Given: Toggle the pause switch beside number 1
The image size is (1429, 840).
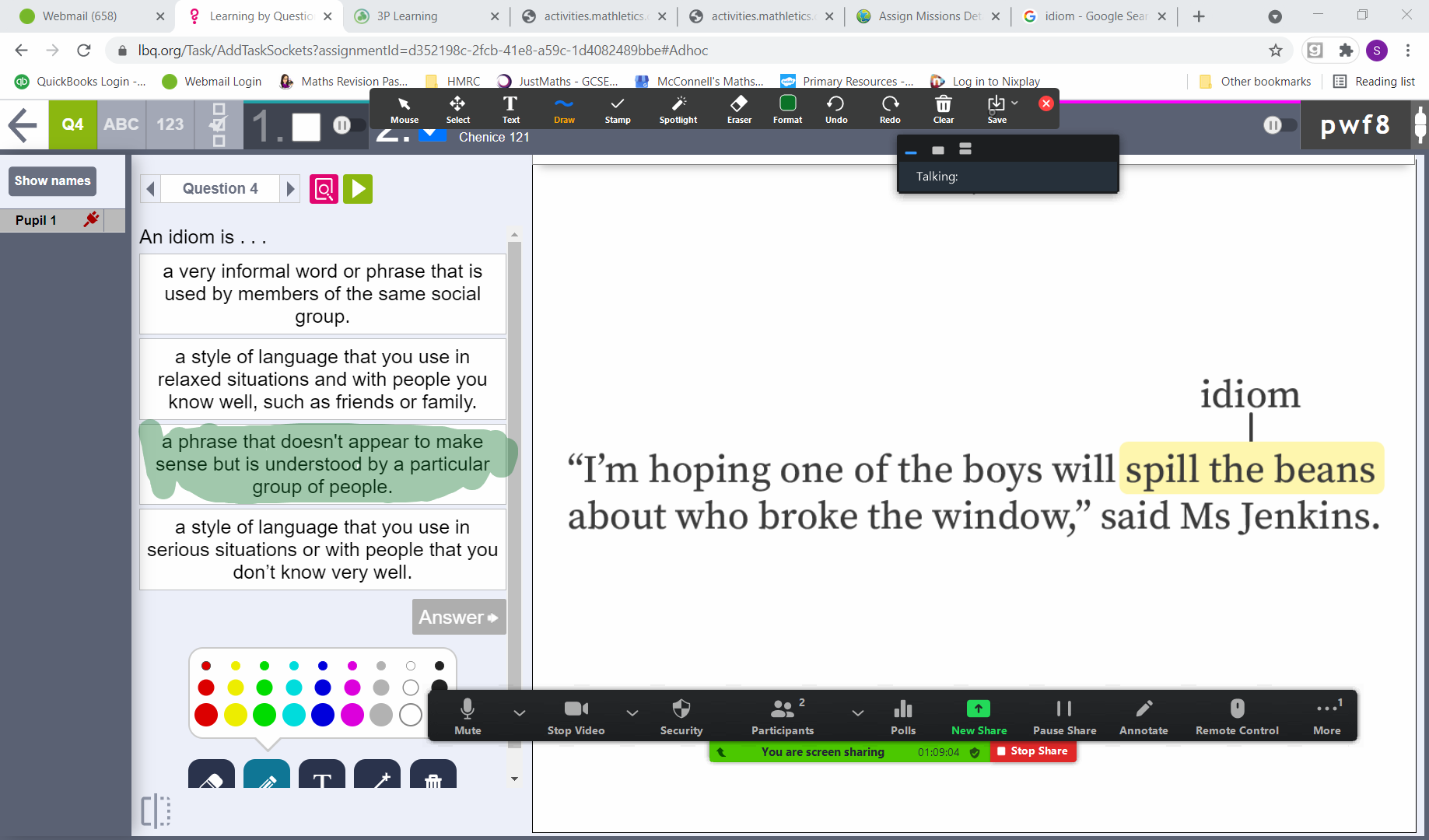Looking at the screenshot, I should coord(347,125).
